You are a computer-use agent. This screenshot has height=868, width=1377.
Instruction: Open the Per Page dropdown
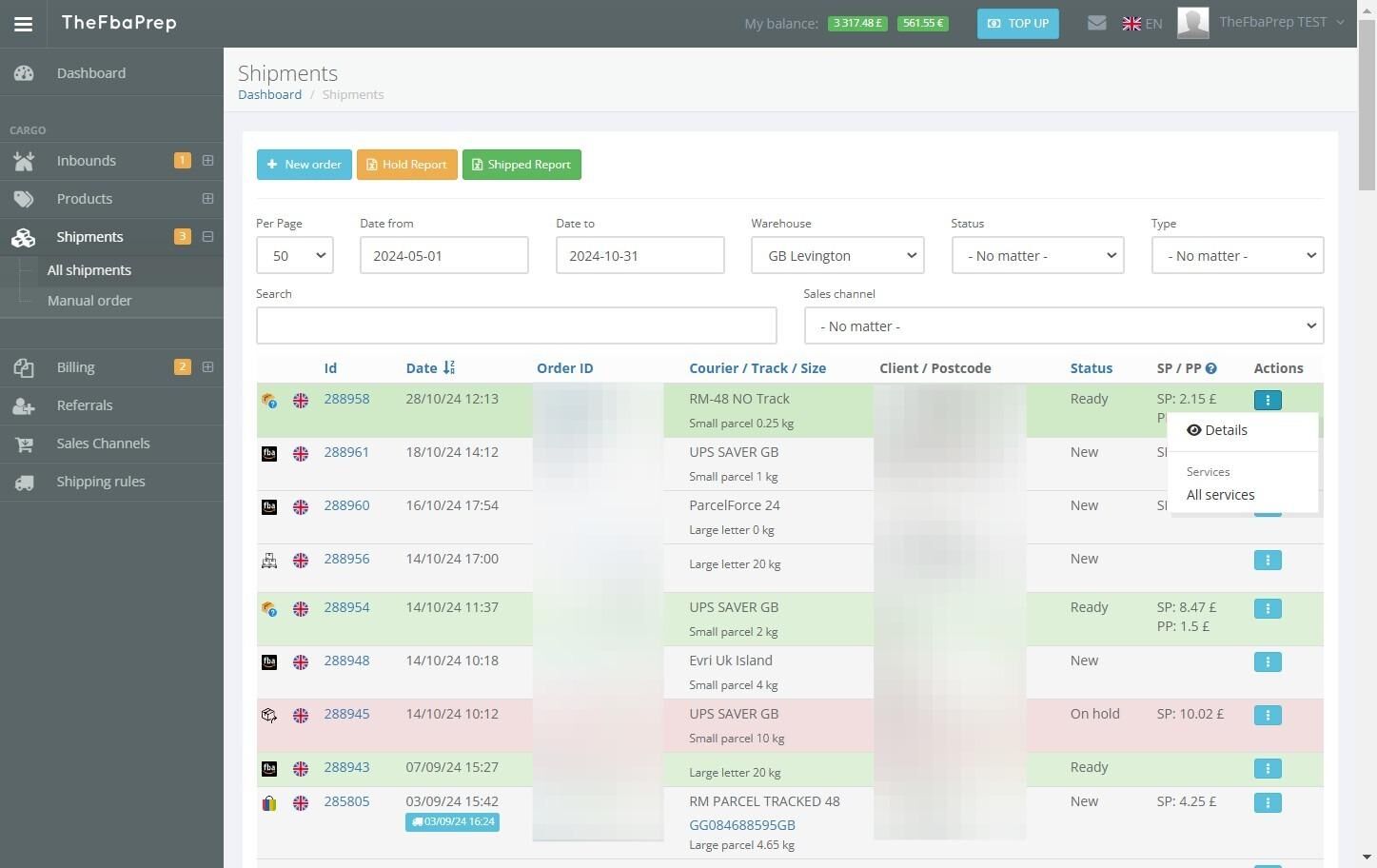pyautogui.click(x=295, y=255)
